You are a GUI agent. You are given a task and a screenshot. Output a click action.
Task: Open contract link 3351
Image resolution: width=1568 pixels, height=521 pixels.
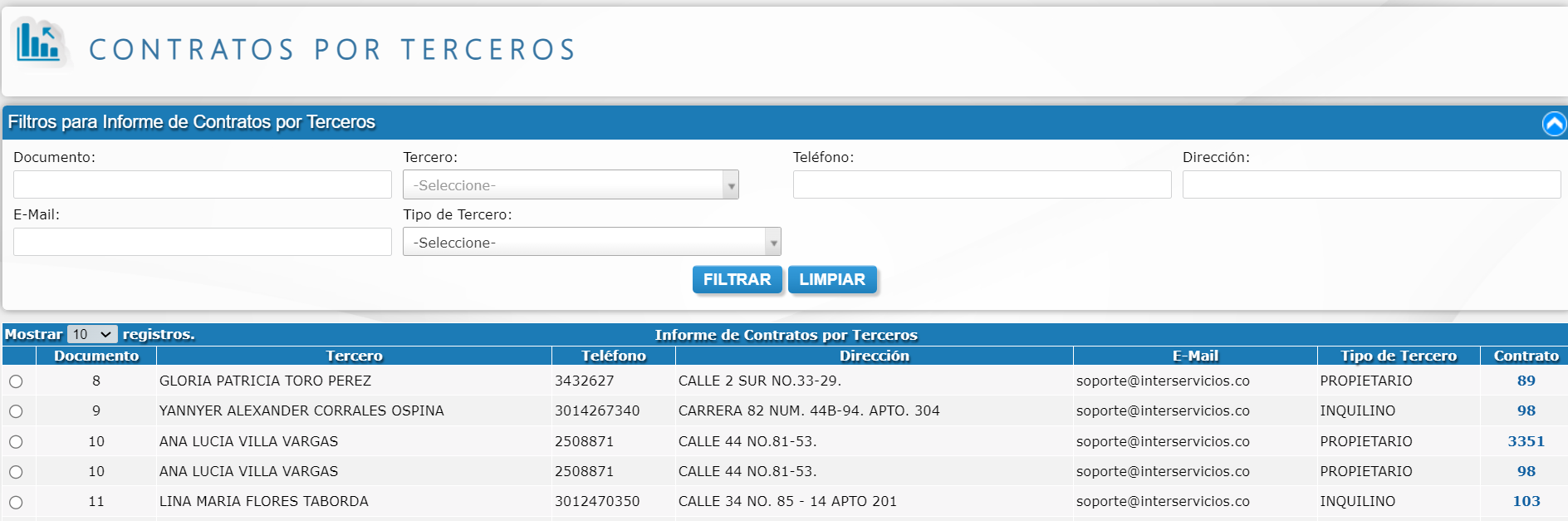[x=1526, y=441]
